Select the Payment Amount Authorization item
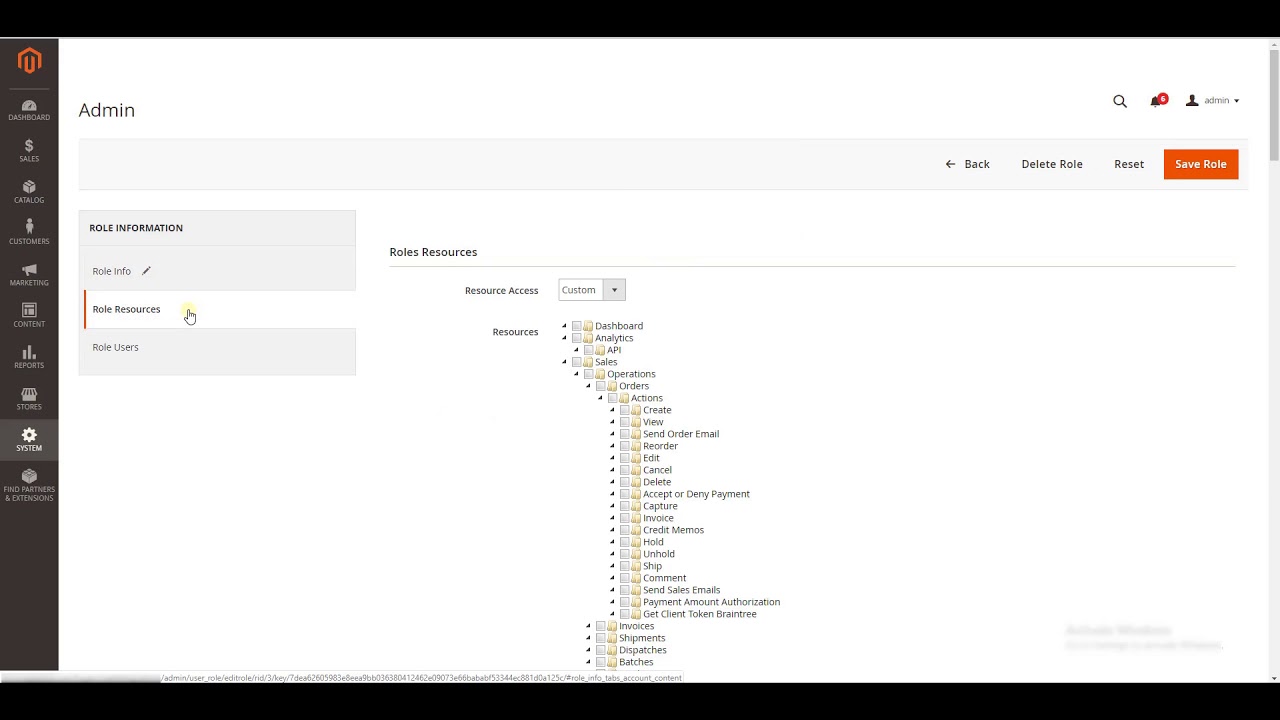1280x720 pixels. [x=711, y=602]
